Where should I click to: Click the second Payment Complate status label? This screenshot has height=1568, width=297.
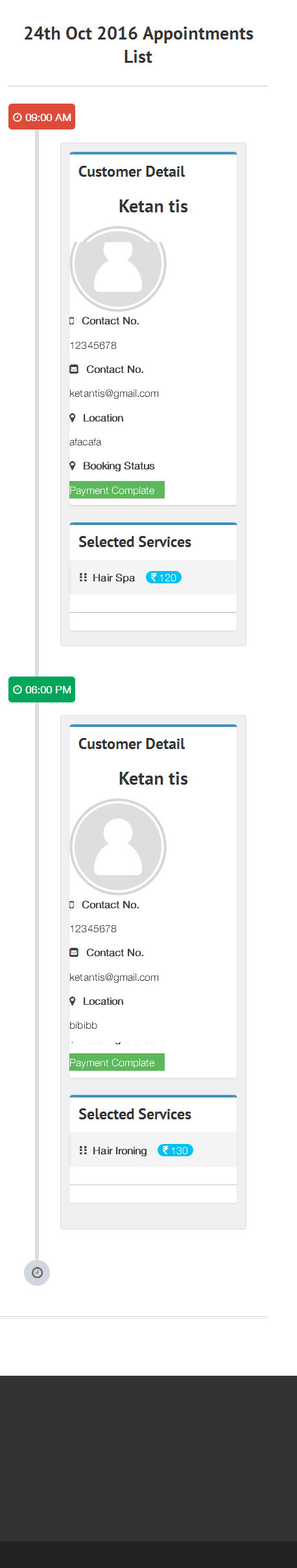[117, 1062]
